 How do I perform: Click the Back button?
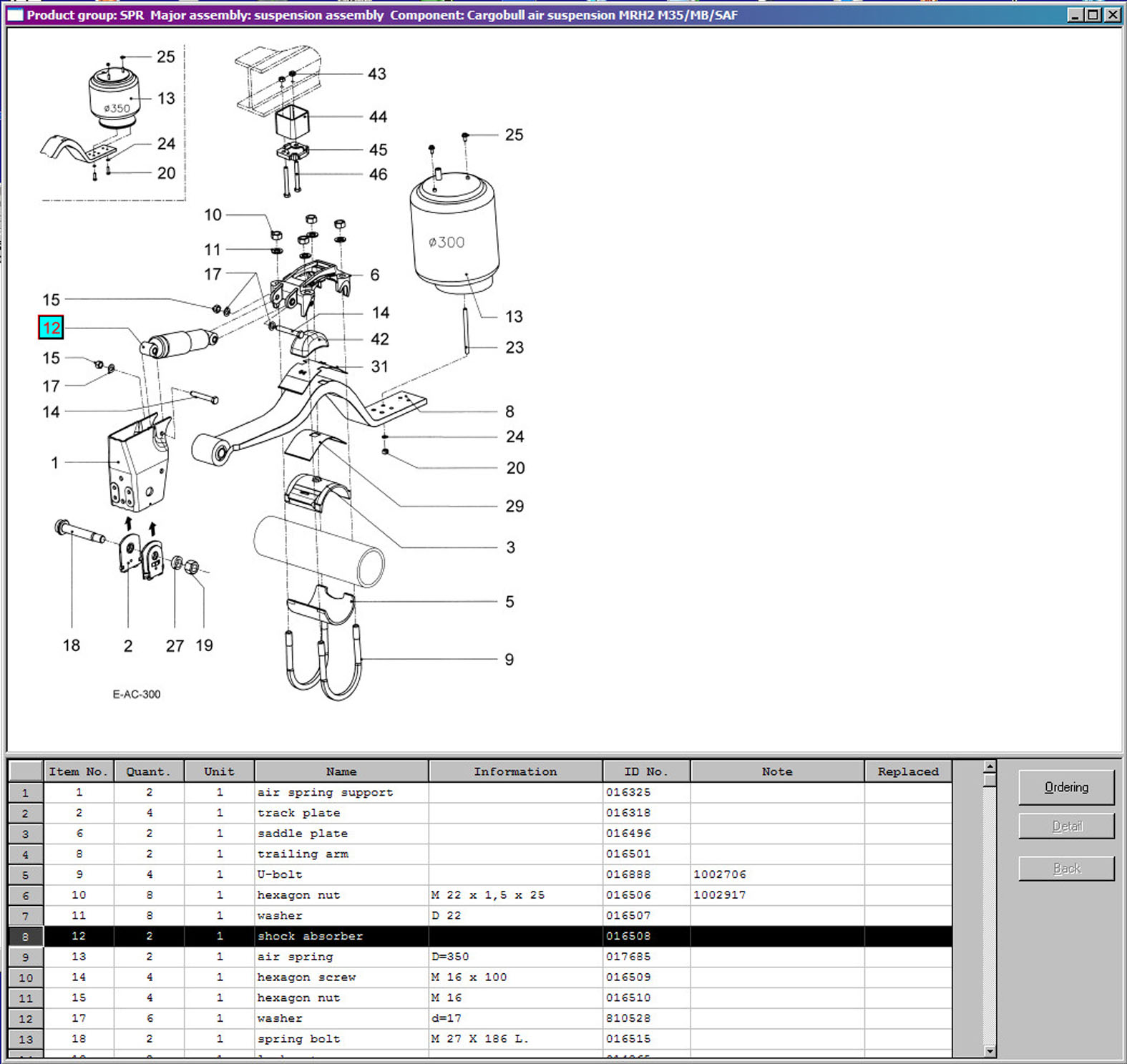pyautogui.click(x=1065, y=868)
